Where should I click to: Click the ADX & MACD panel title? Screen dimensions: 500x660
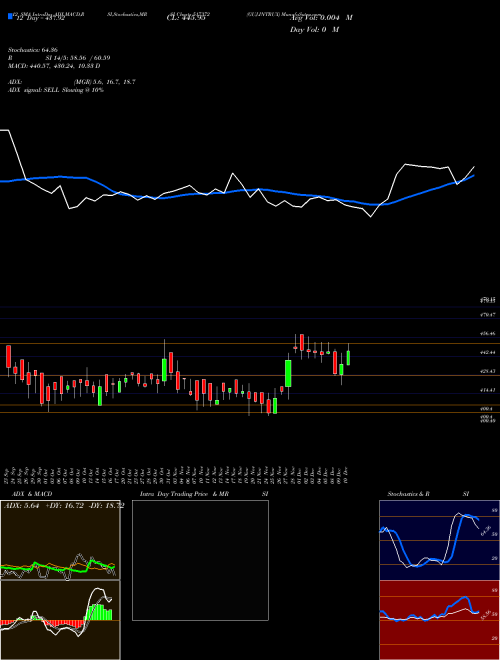click(x=32, y=494)
